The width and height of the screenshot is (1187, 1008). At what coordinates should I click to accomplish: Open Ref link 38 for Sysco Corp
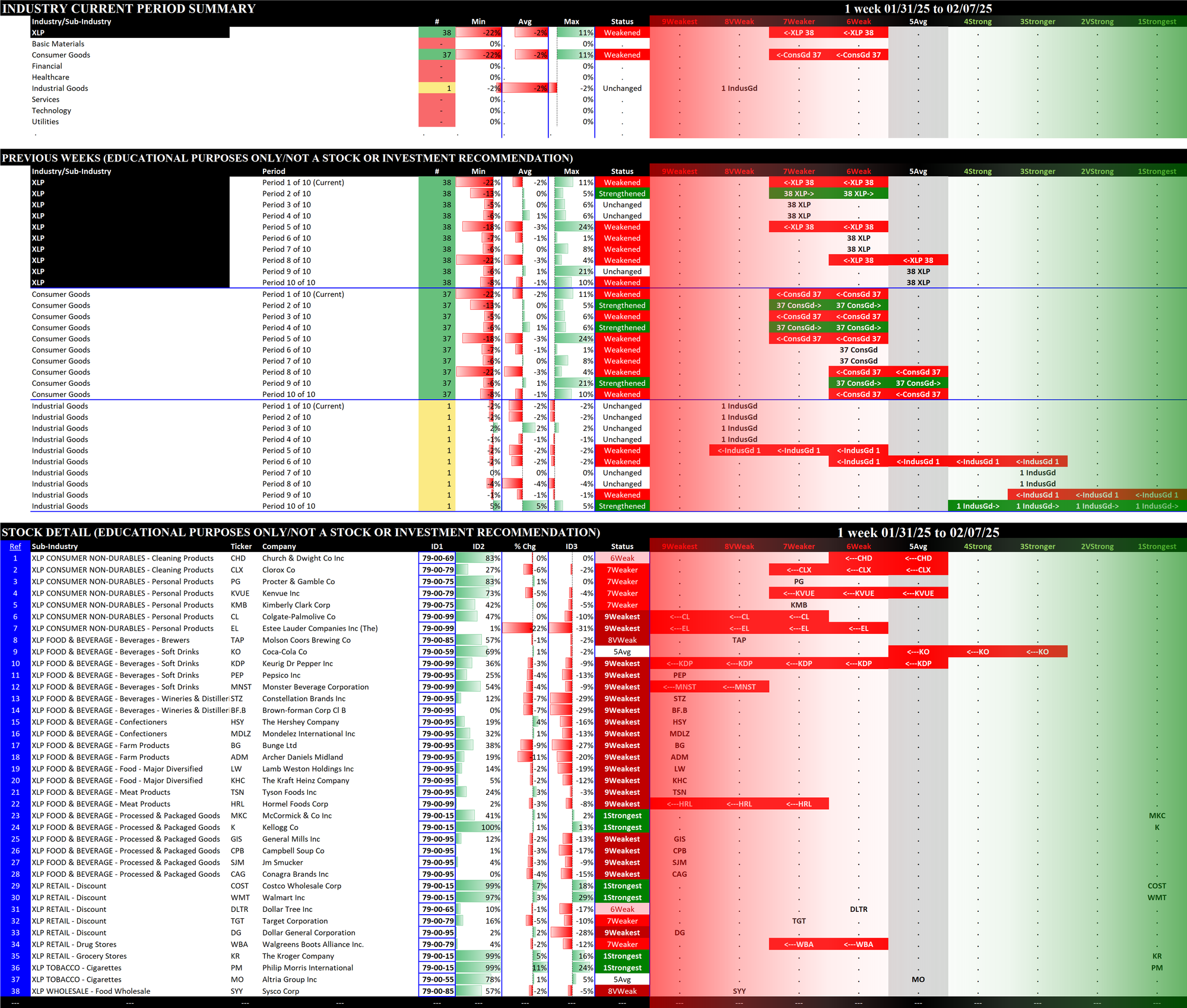[x=15, y=991]
